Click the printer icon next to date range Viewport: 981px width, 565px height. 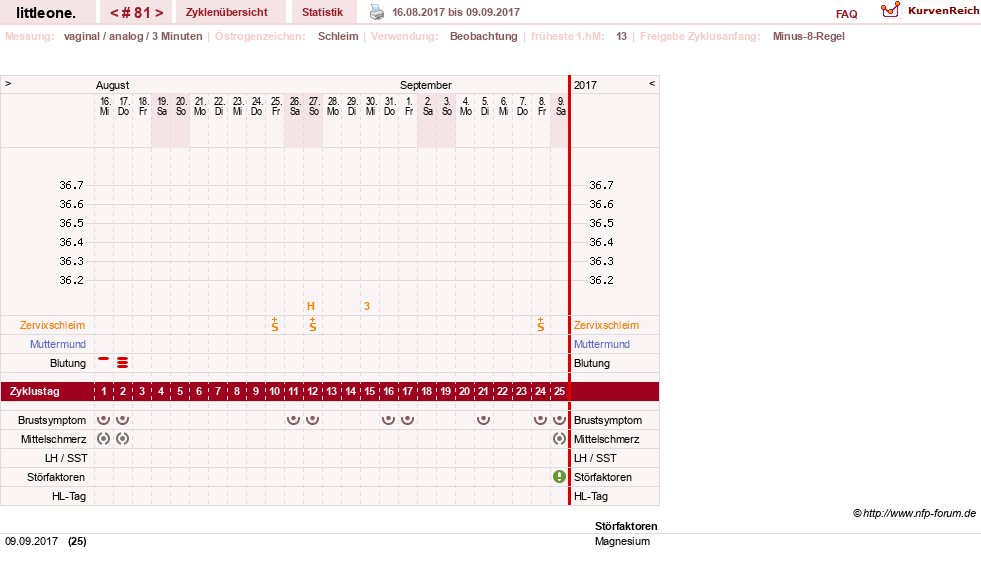point(377,12)
